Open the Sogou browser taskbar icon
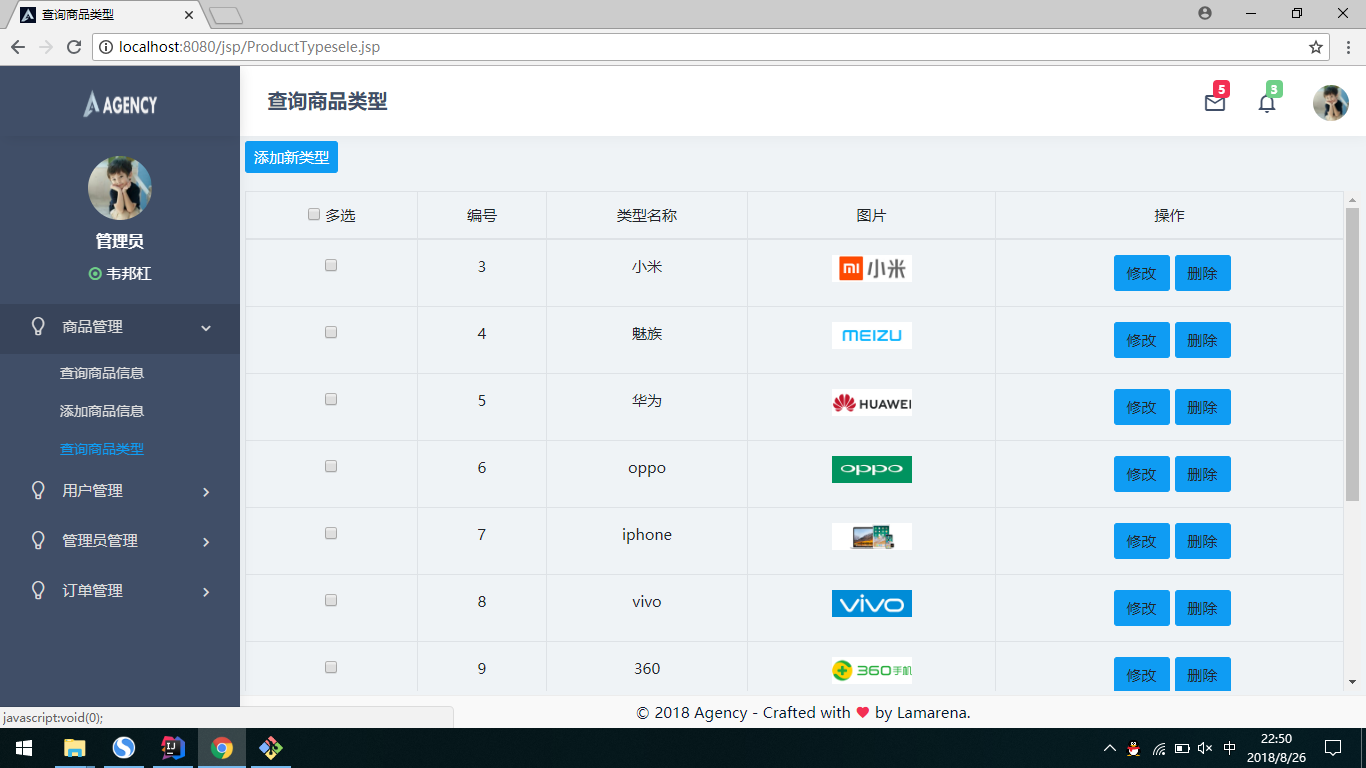 click(x=124, y=748)
